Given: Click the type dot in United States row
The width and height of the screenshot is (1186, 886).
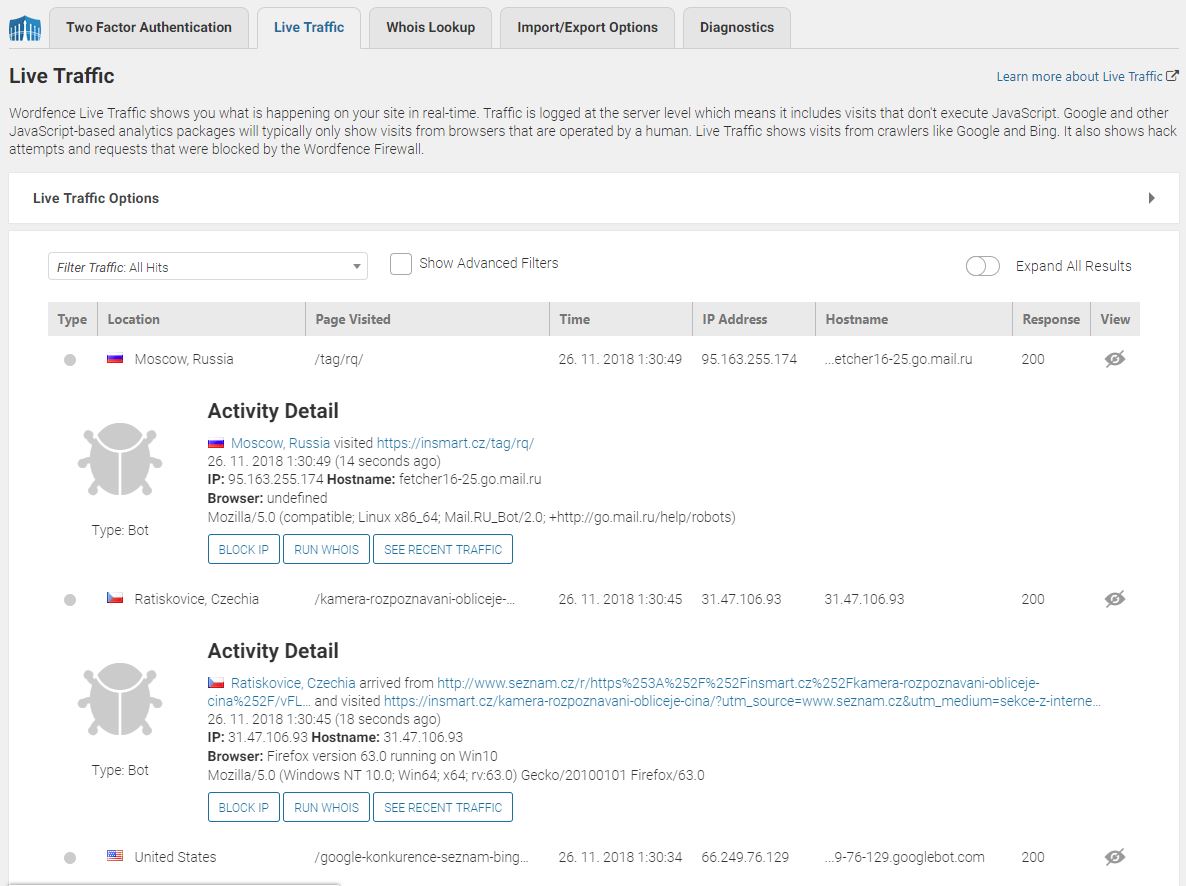Looking at the screenshot, I should [70, 858].
